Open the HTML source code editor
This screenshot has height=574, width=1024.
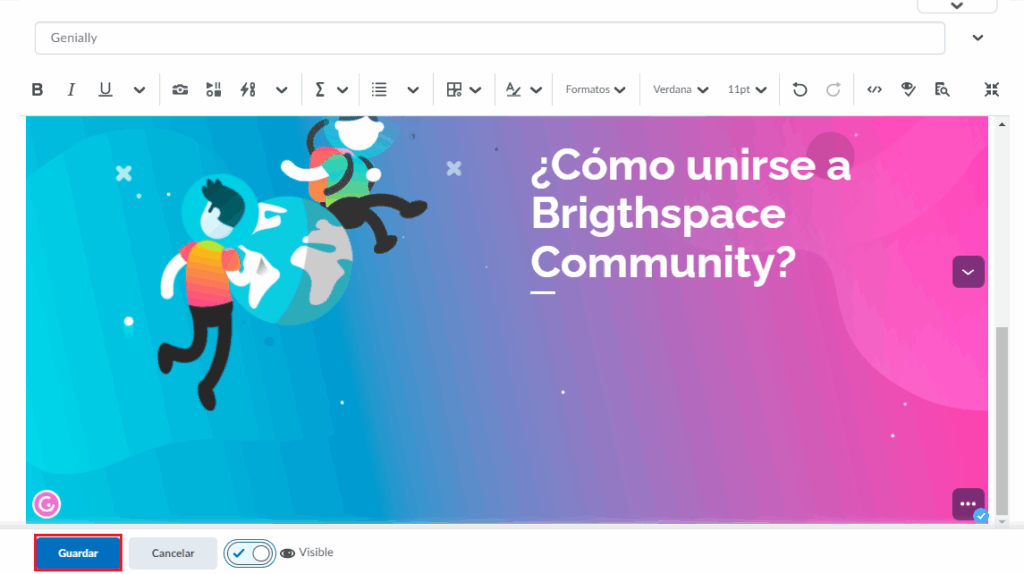tap(874, 90)
